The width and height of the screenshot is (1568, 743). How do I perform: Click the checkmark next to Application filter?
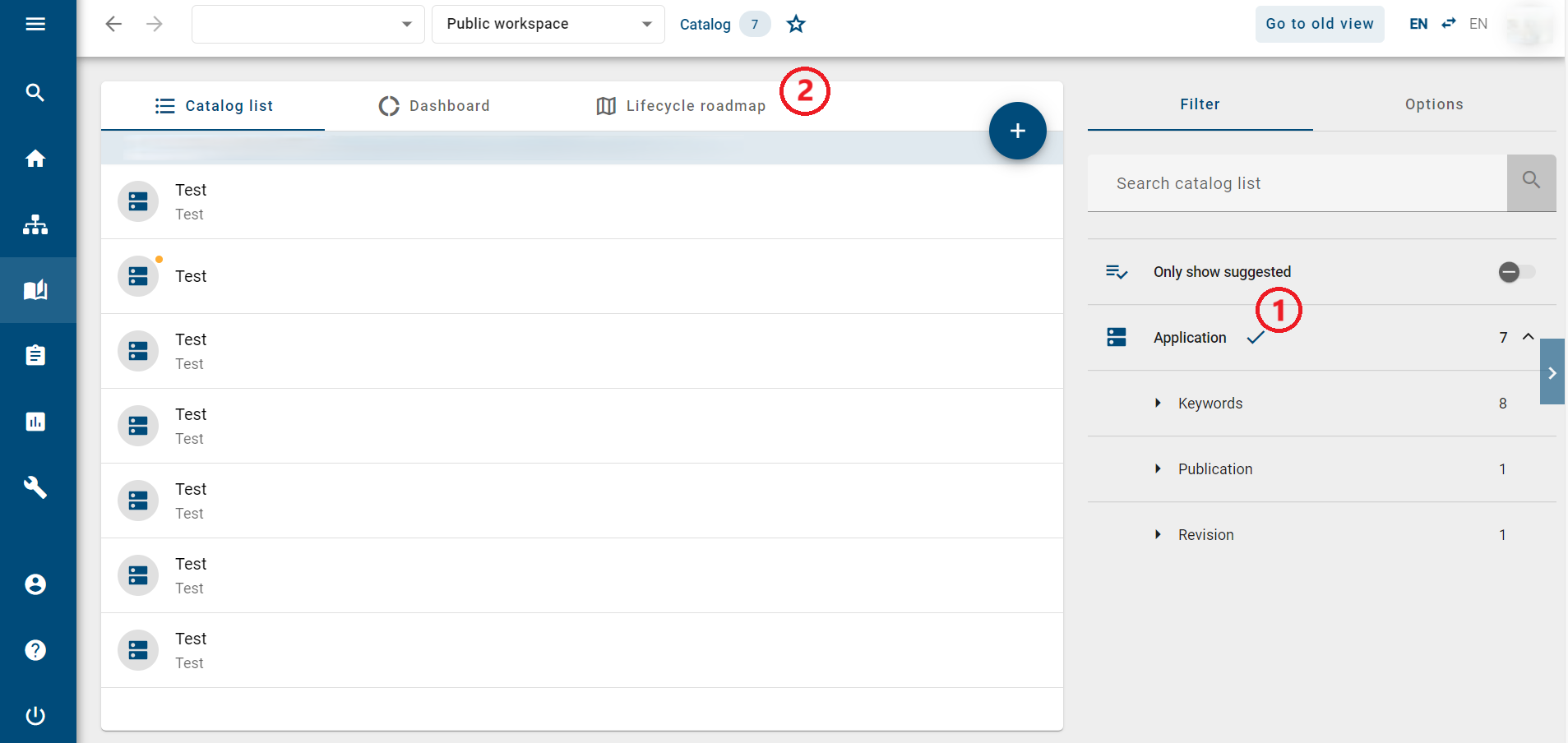coord(1256,338)
